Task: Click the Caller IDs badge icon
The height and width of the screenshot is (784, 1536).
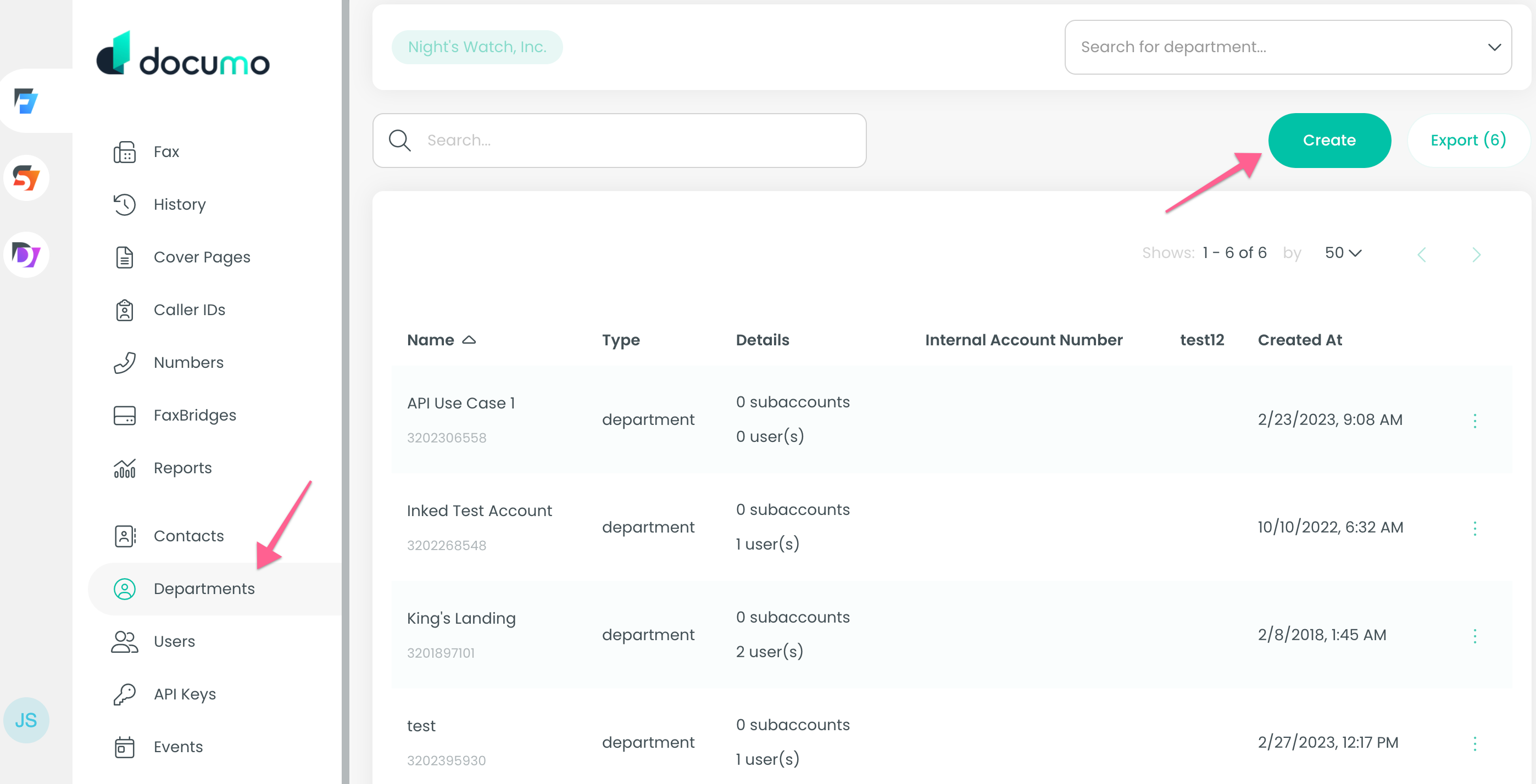Action: 125,310
